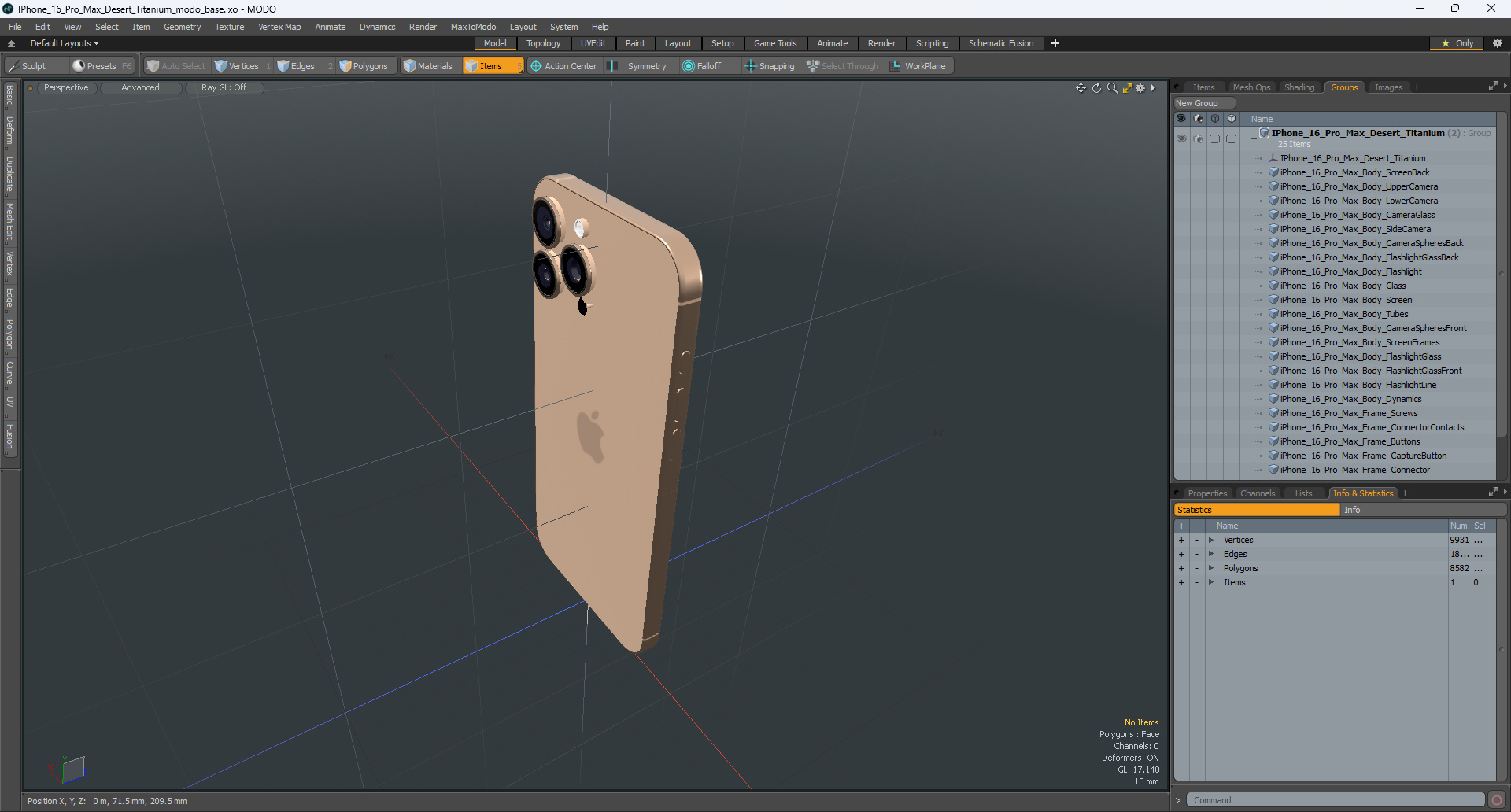Open layout settings gear icon

click(x=1498, y=43)
